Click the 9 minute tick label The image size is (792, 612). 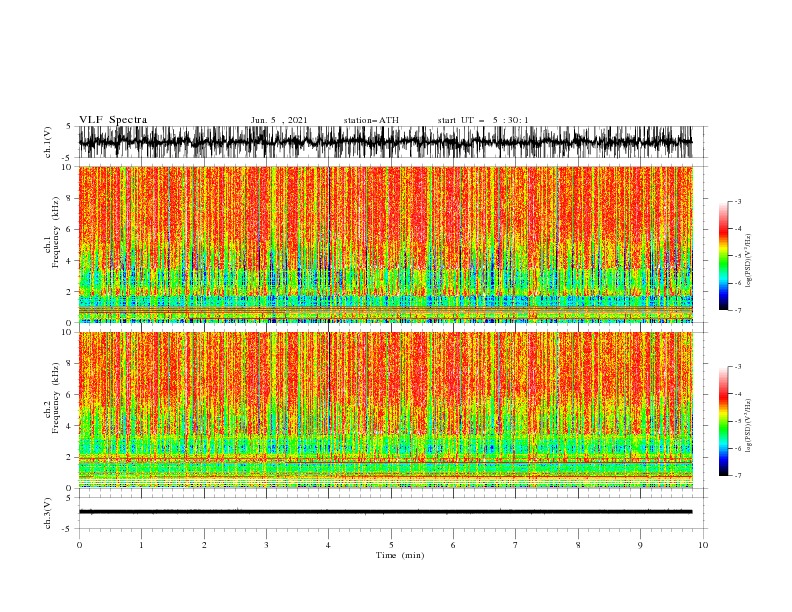pyautogui.click(x=640, y=545)
